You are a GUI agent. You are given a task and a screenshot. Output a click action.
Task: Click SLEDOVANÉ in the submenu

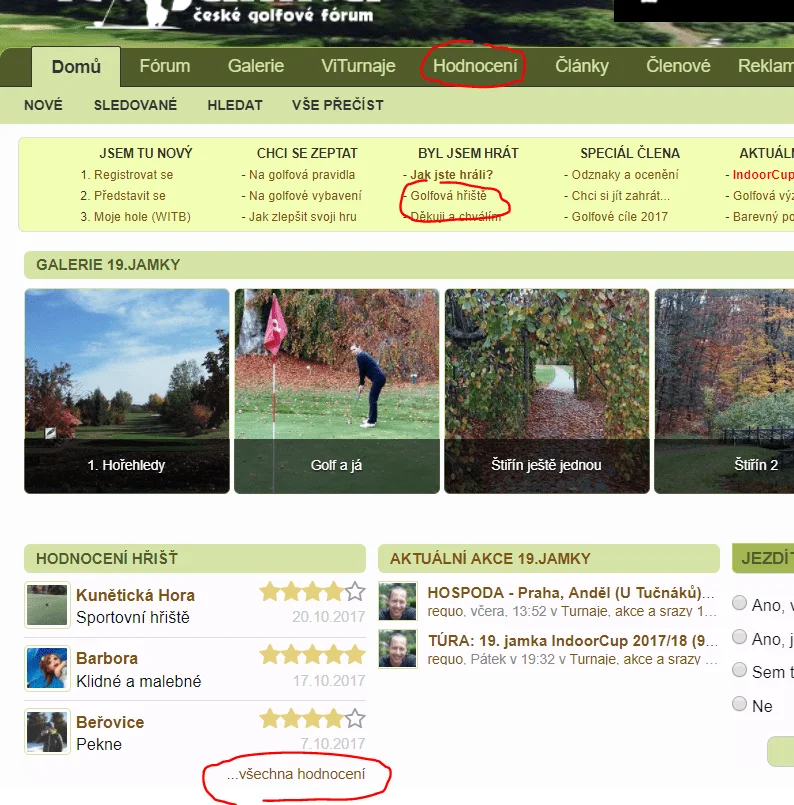point(135,105)
